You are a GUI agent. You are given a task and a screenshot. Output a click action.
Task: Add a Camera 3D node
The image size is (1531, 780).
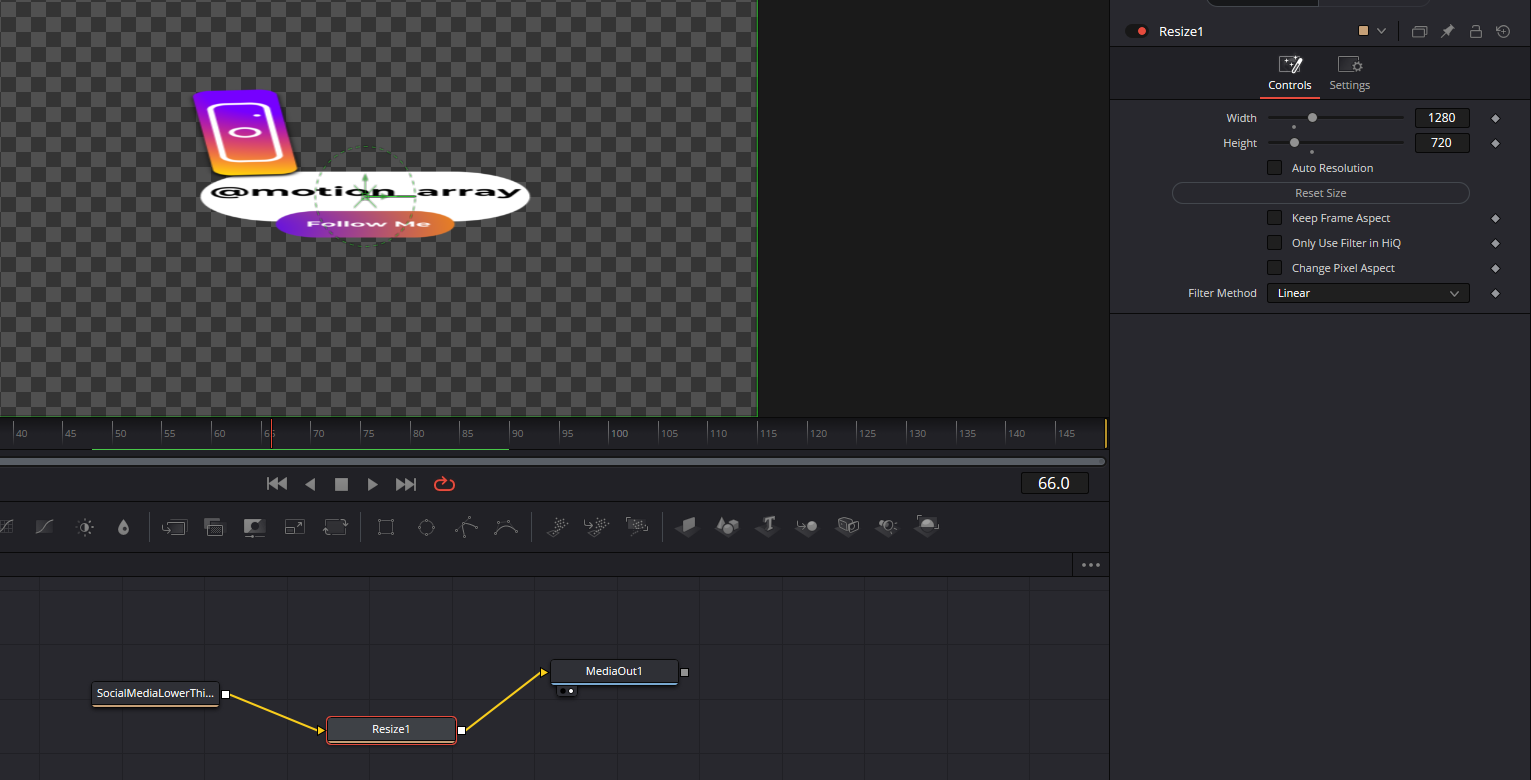848,526
